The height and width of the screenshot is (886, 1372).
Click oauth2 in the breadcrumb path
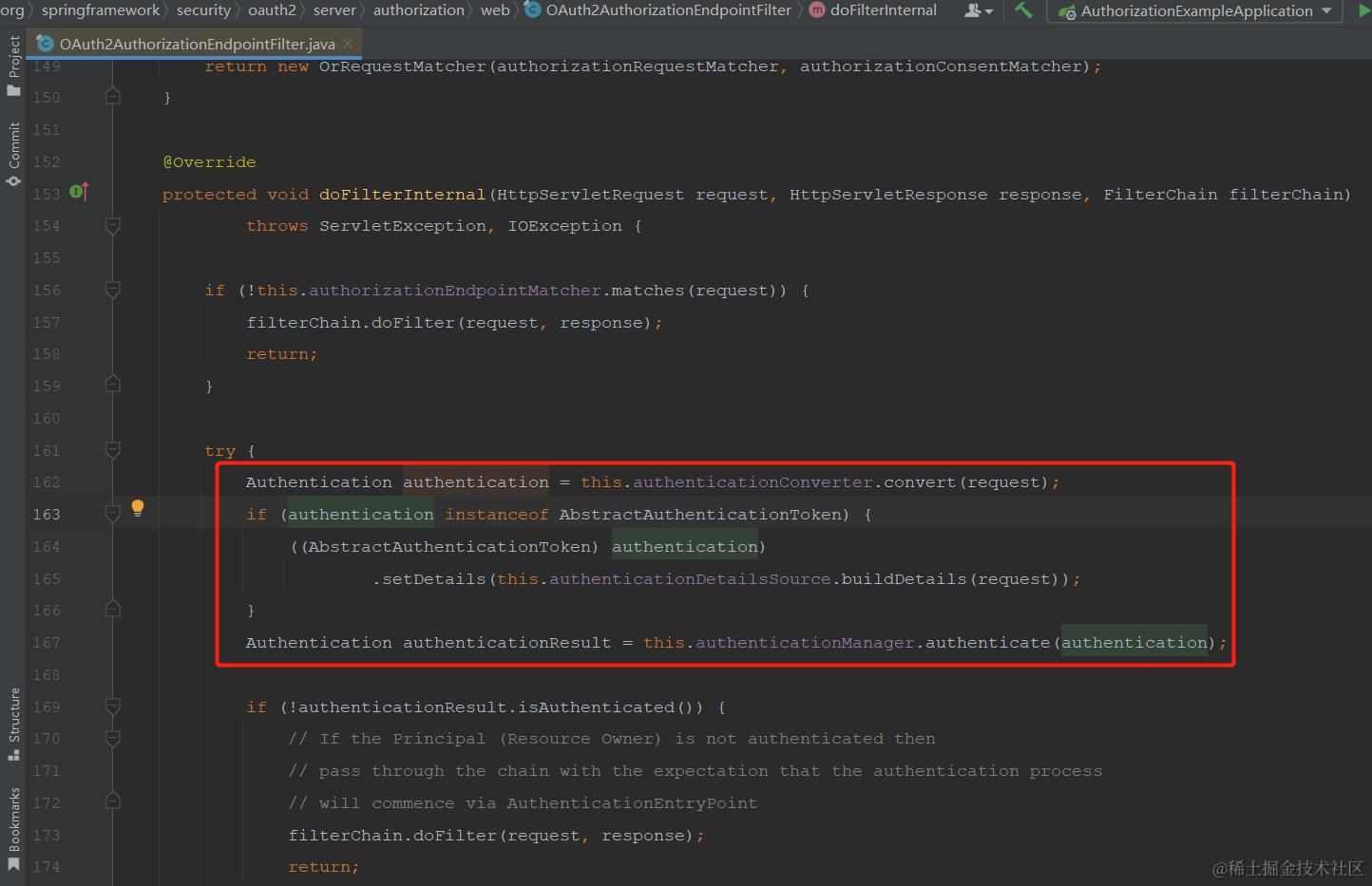273,10
